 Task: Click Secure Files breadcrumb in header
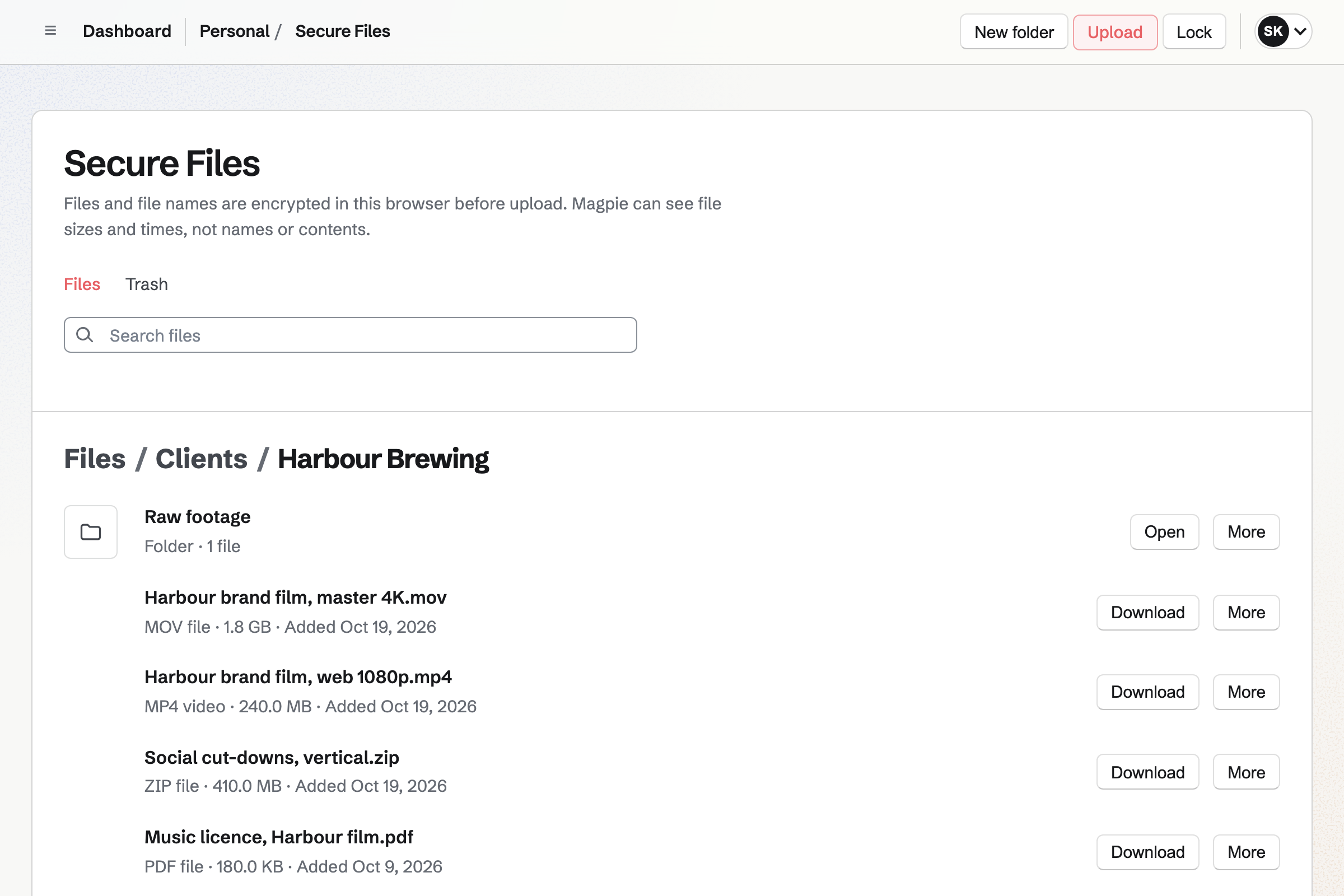342,31
